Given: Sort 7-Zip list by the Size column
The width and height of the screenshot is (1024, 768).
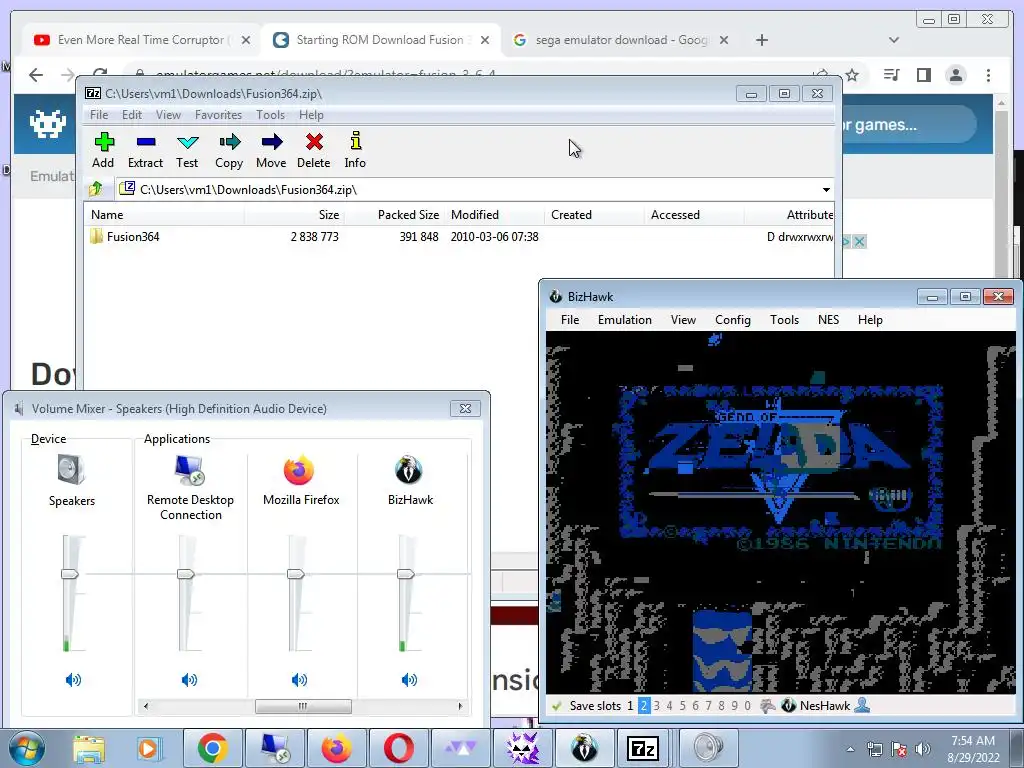Looking at the screenshot, I should pyautogui.click(x=295, y=215).
